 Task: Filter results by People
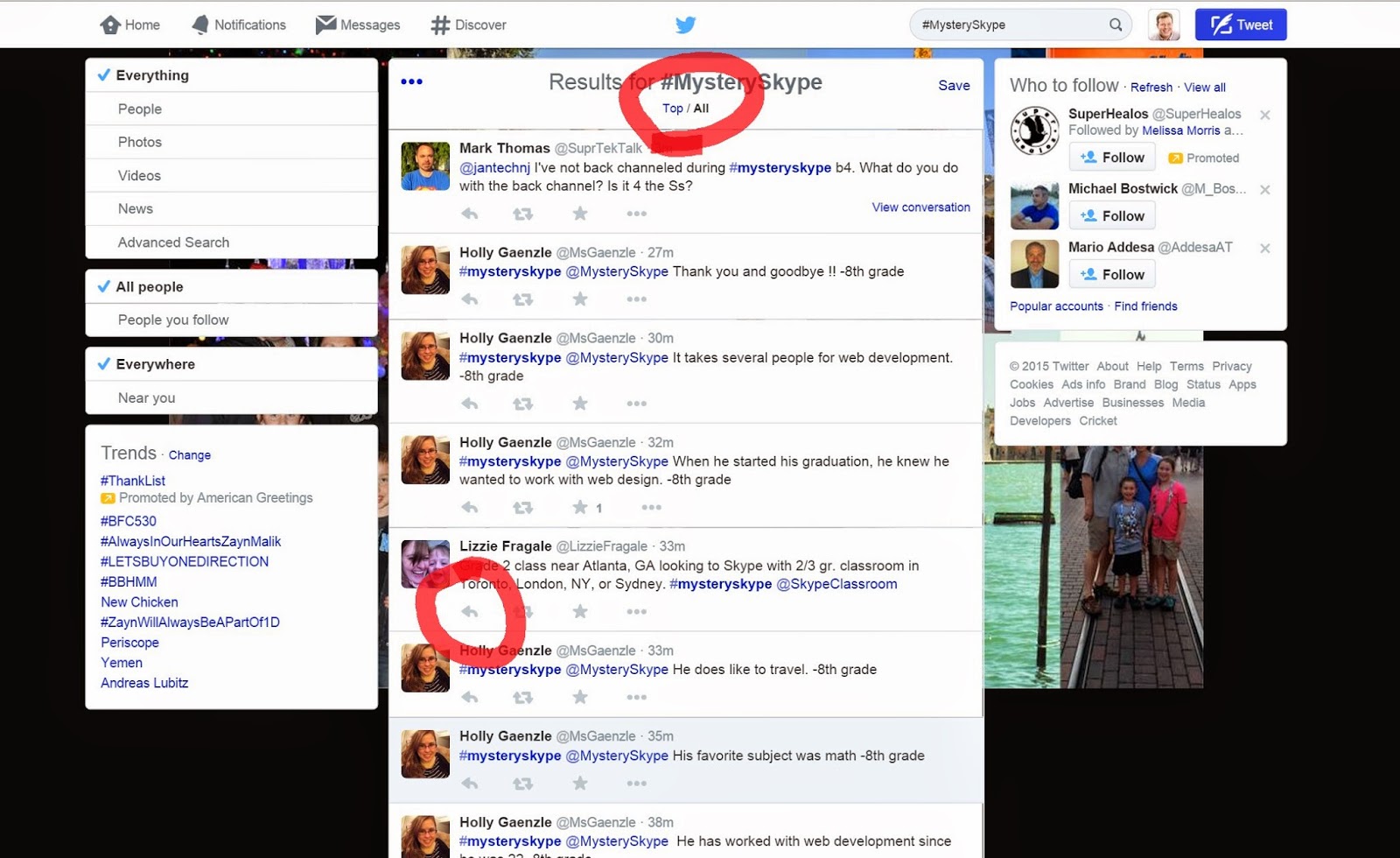tap(232, 109)
